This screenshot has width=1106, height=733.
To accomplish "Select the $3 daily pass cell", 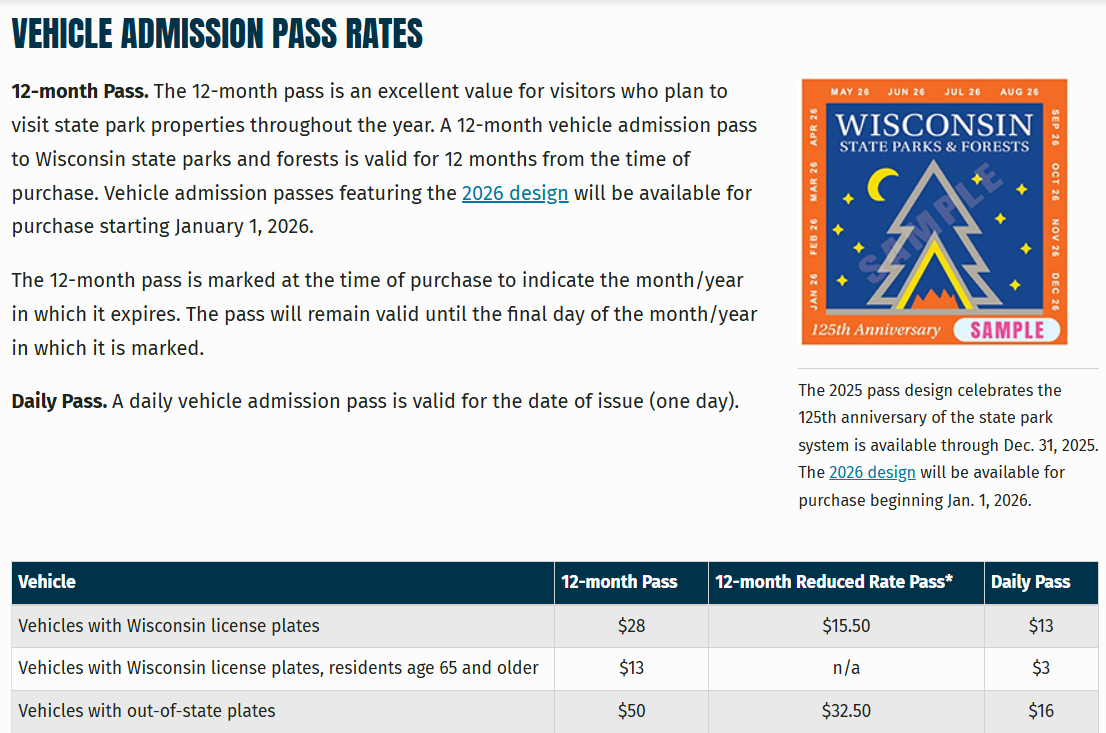I will [1041, 668].
